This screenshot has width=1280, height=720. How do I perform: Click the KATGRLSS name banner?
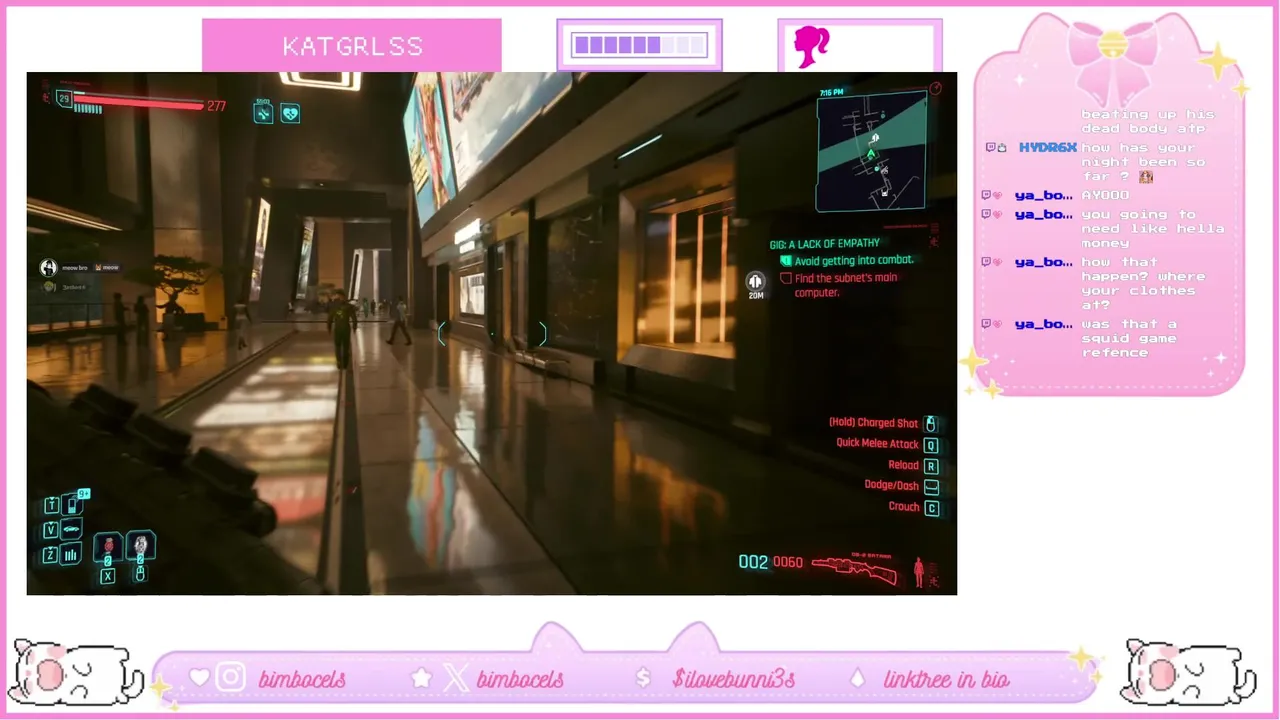[x=352, y=46]
